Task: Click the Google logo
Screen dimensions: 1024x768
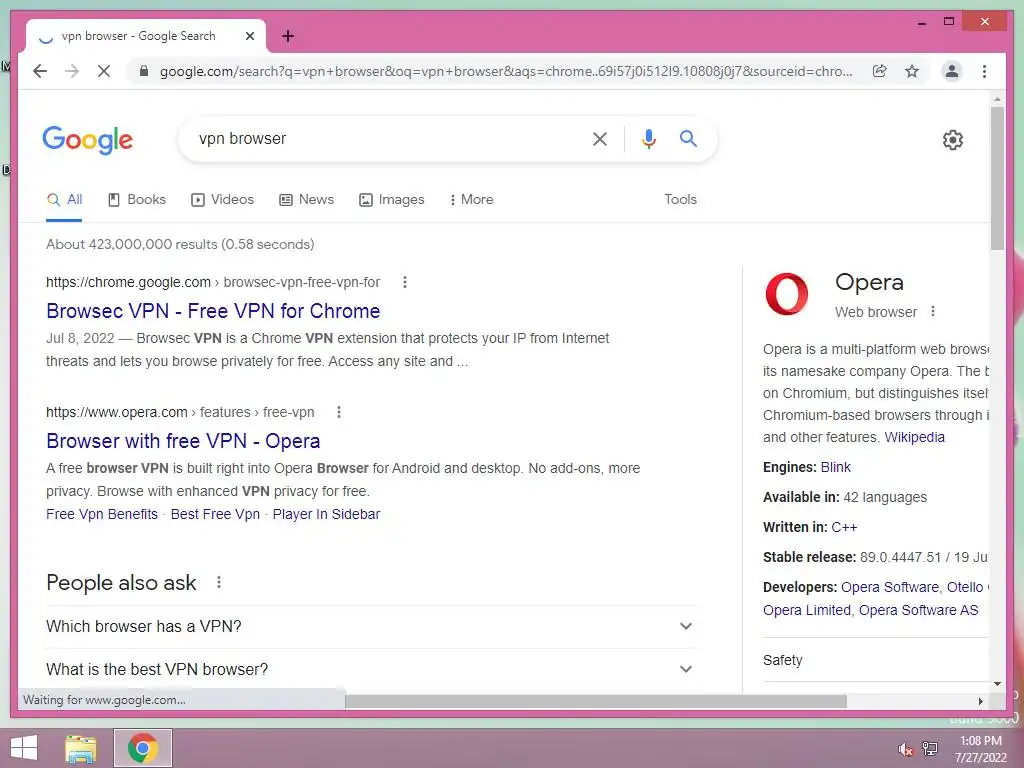Action: pos(88,140)
